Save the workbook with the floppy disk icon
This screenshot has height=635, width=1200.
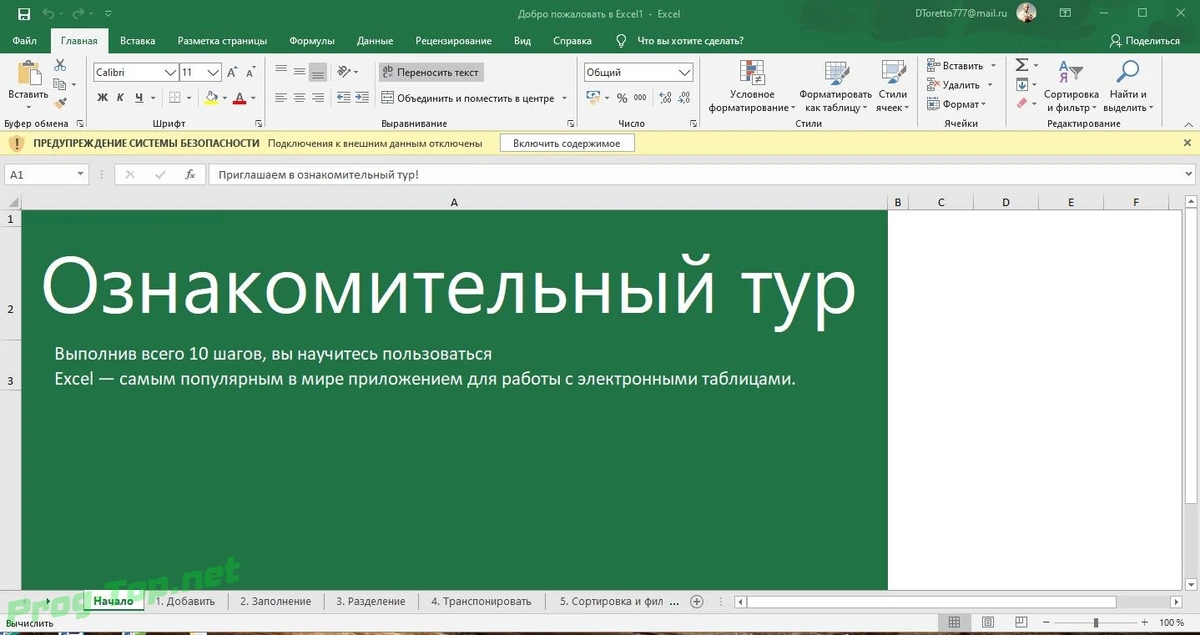point(23,14)
